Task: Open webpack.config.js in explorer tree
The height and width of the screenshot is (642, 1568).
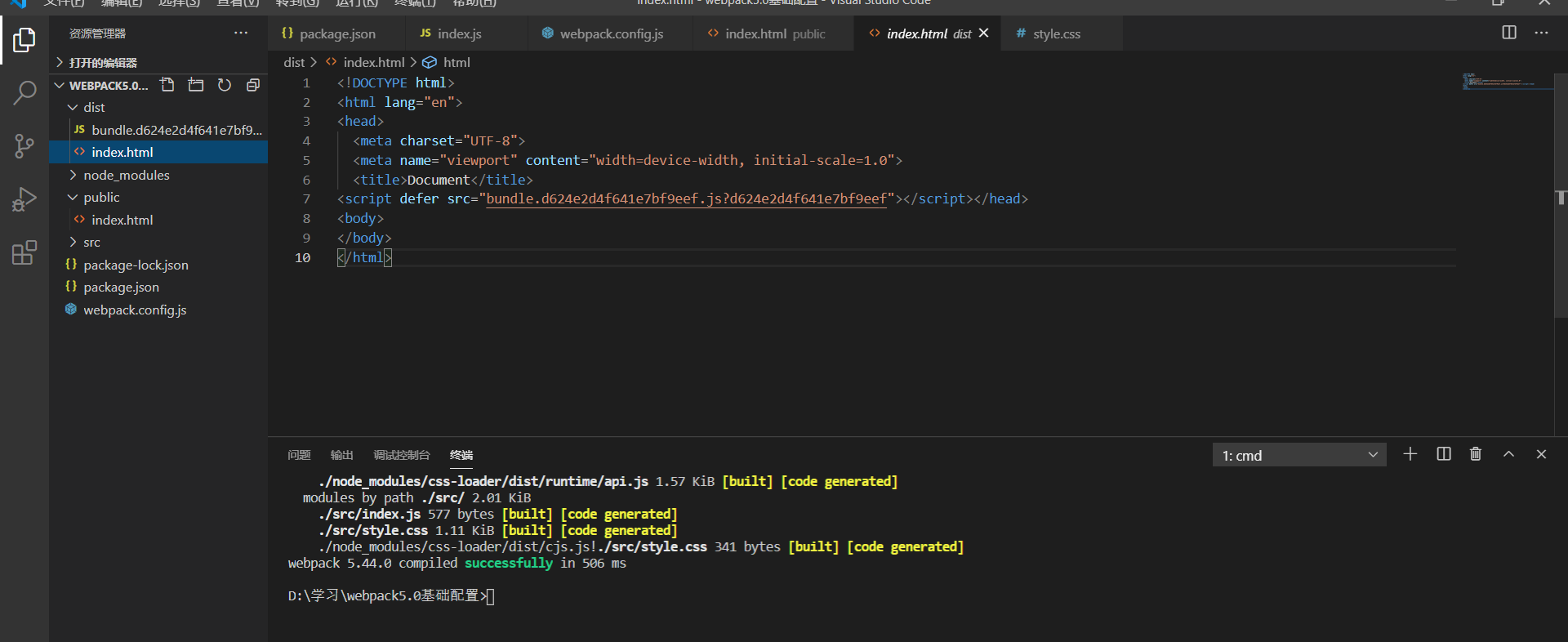Action: point(158,310)
